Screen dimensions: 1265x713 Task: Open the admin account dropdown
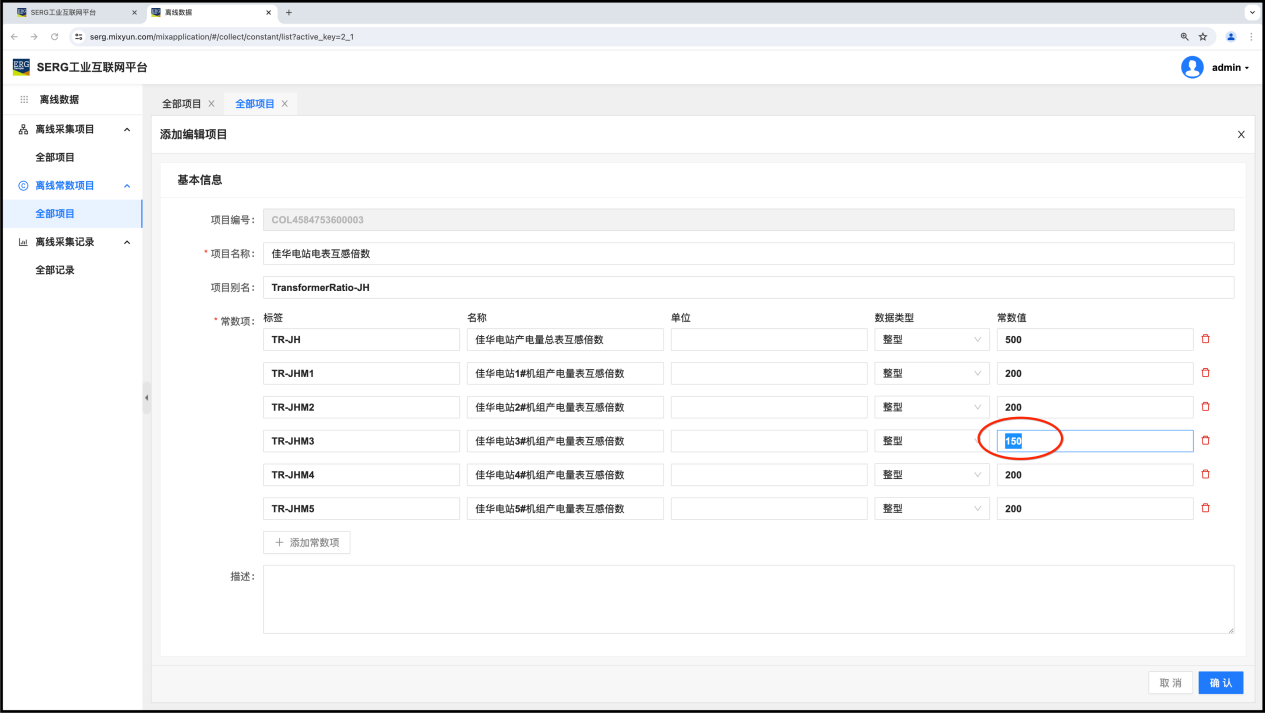1230,68
